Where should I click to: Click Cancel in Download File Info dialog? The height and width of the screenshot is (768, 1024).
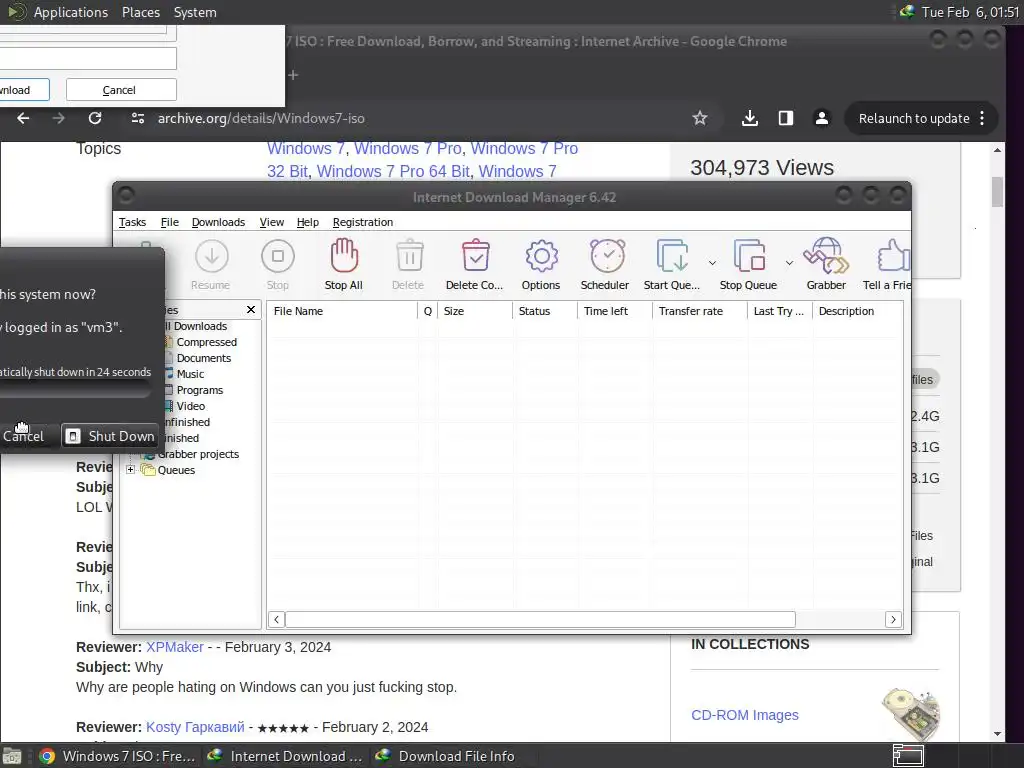click(121, 89)
